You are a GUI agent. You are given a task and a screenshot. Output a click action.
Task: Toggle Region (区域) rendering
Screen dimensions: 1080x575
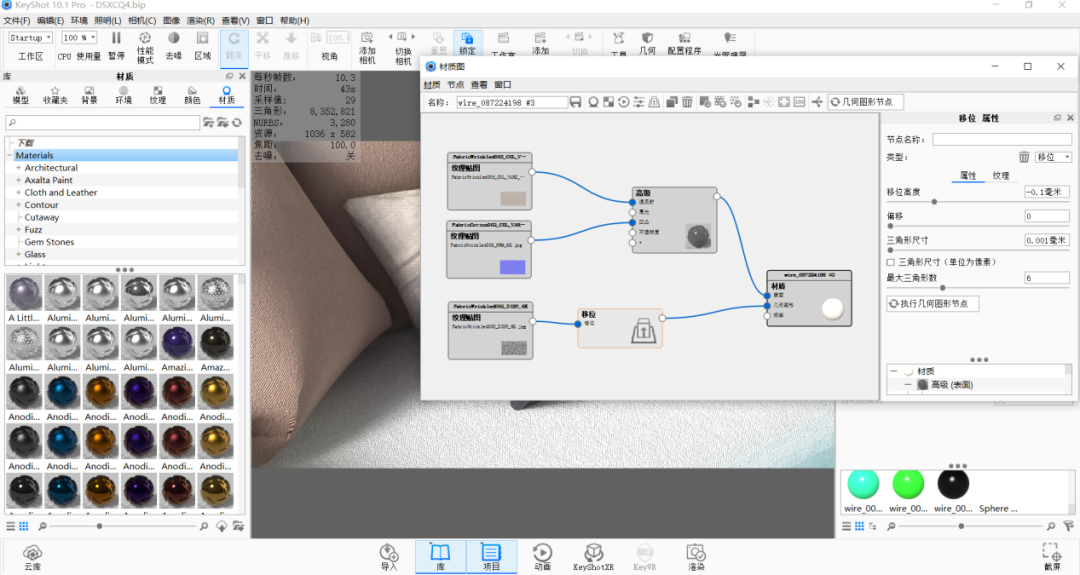click(202, 47)
